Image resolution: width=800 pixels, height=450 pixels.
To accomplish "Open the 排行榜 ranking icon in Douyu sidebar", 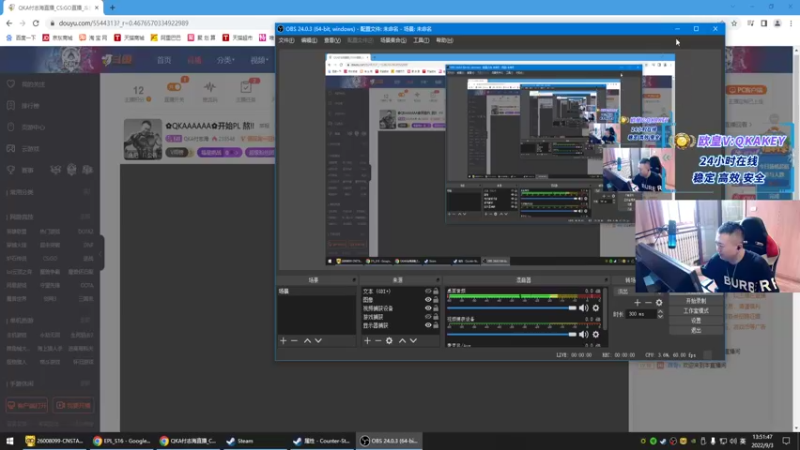I will point(11,105).
